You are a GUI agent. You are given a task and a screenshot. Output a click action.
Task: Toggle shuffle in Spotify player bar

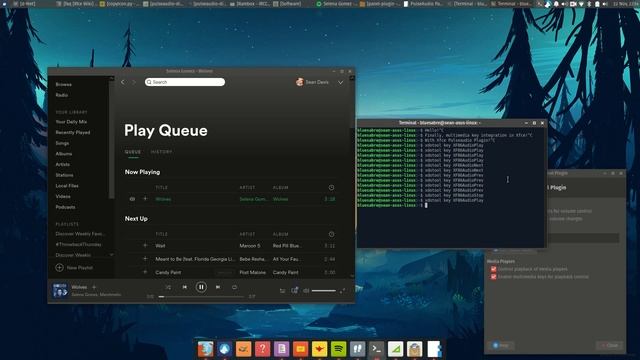[168, 287]
